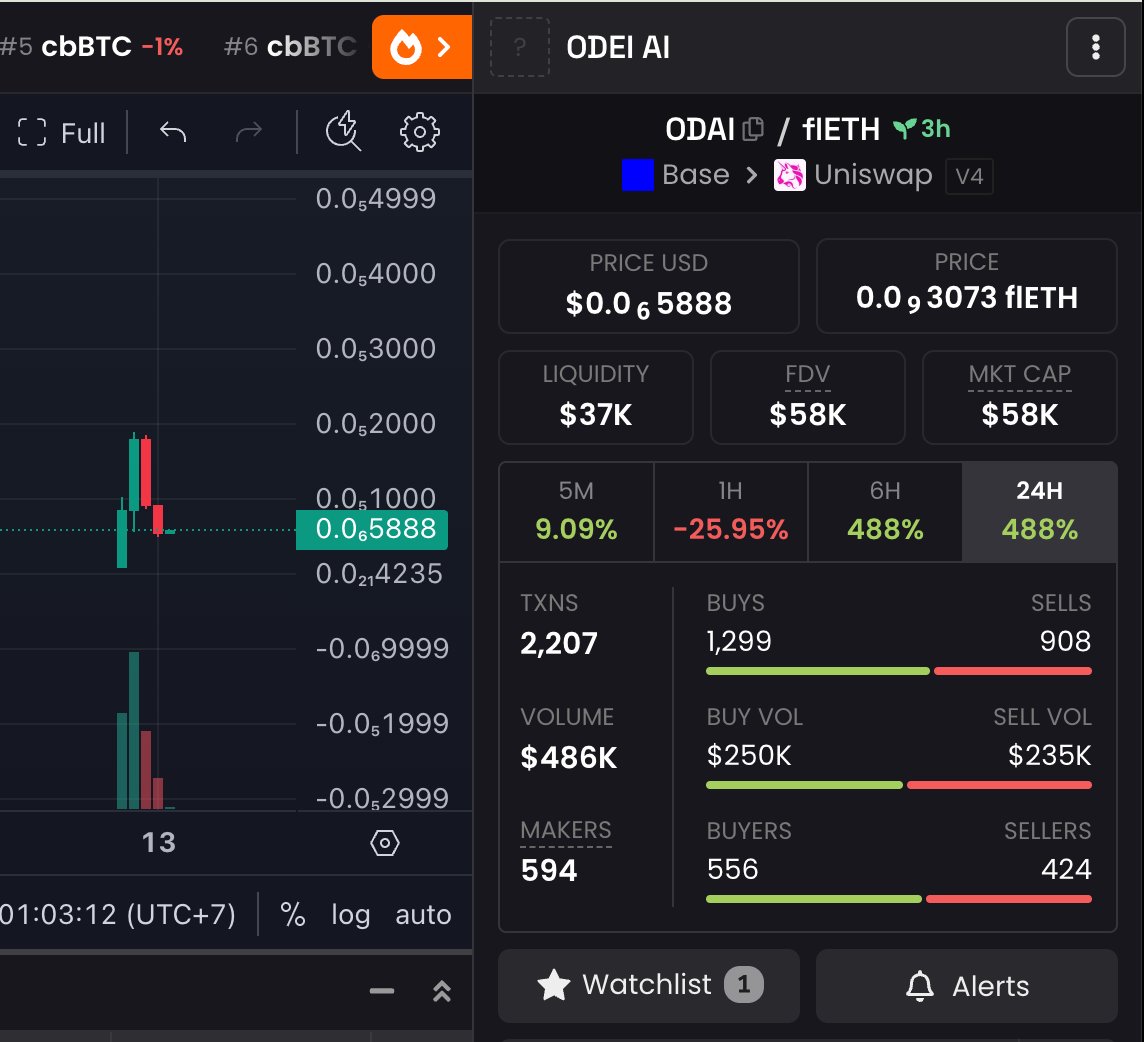
Task: Toggle percent scale on chart
Action: 293,914
